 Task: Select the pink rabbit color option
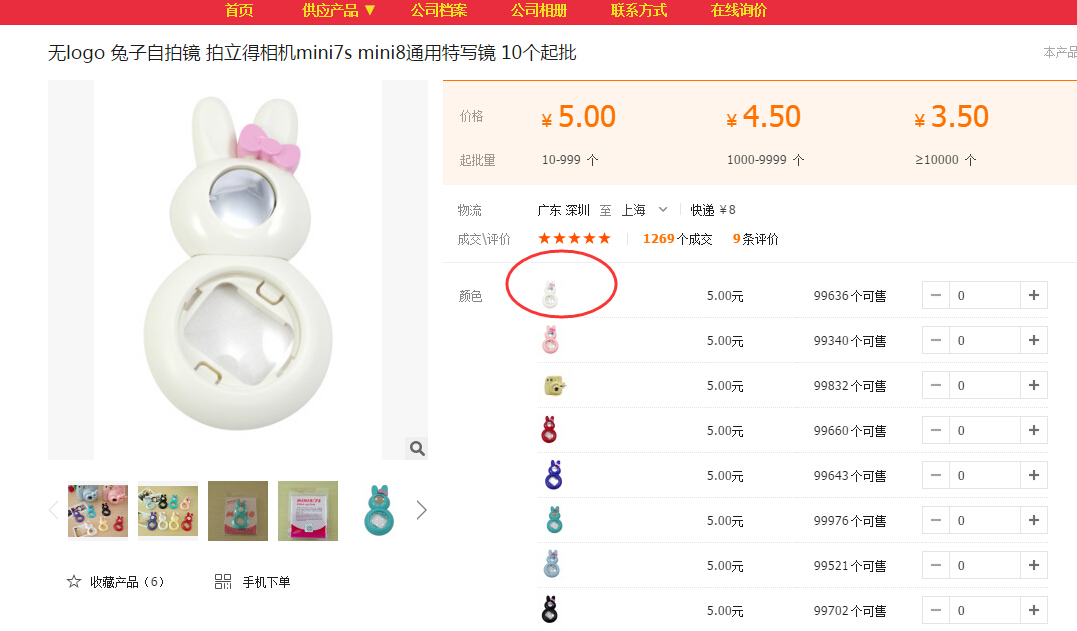pos(550,340)
